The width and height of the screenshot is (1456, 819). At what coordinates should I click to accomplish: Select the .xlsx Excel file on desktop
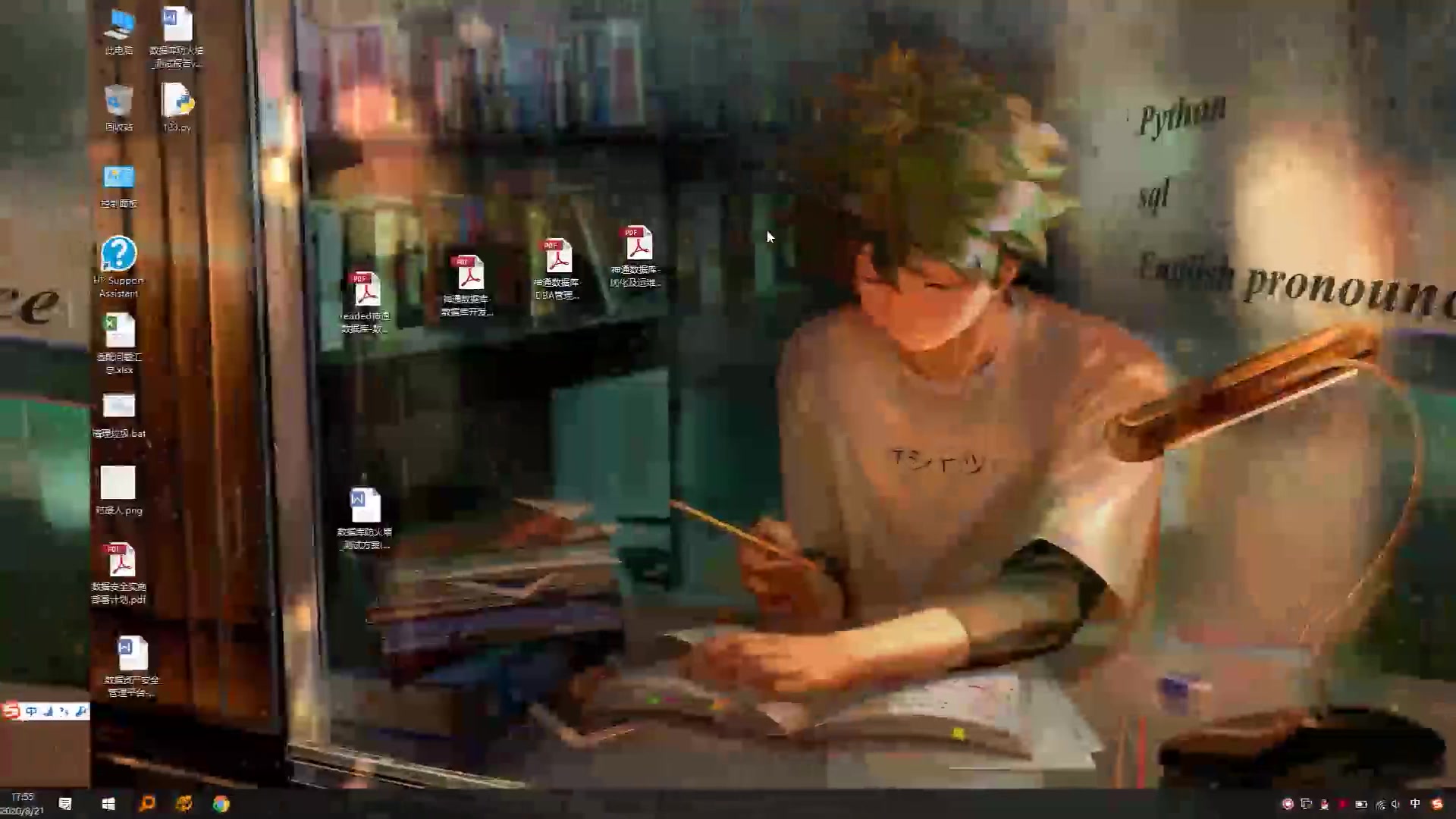pyautogui.click(x=119, y=332)
